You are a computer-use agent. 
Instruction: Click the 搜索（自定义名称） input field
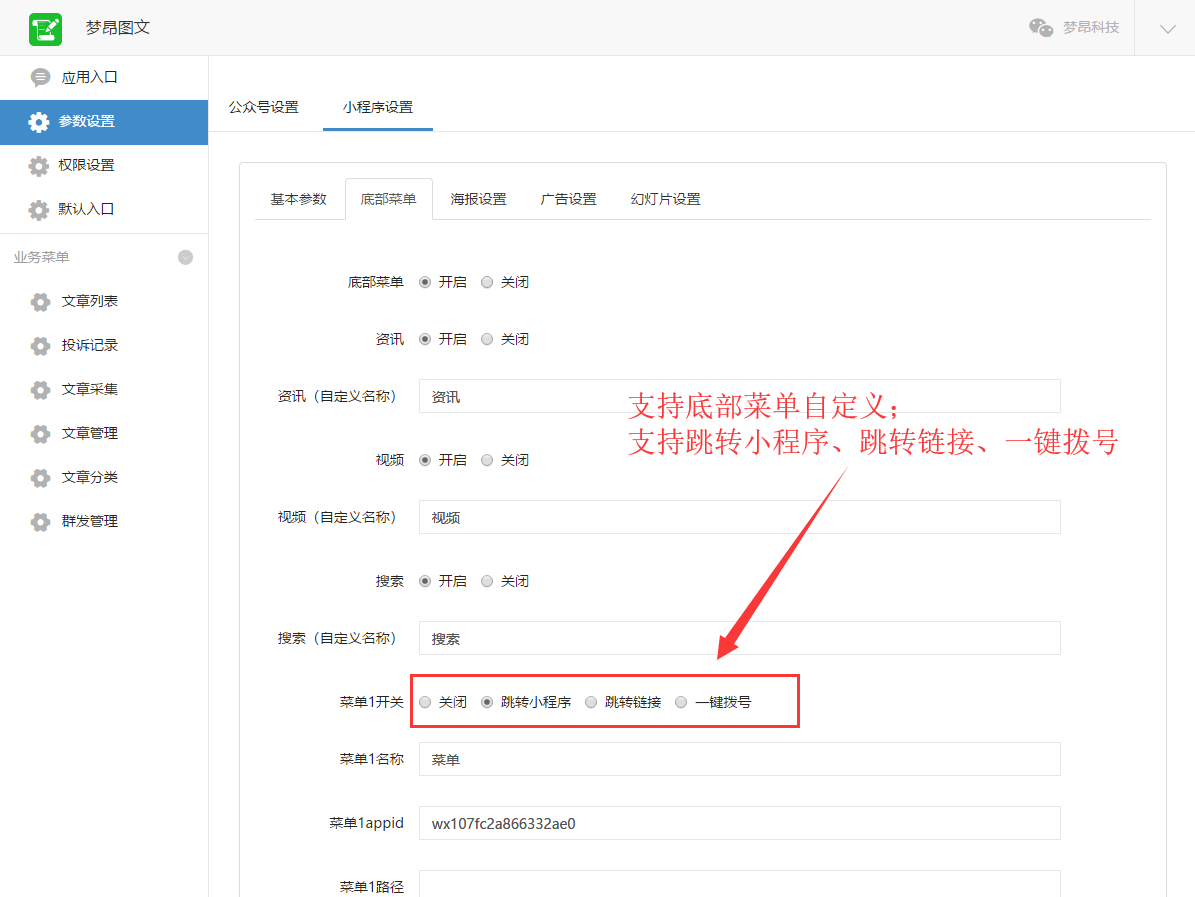739,639
